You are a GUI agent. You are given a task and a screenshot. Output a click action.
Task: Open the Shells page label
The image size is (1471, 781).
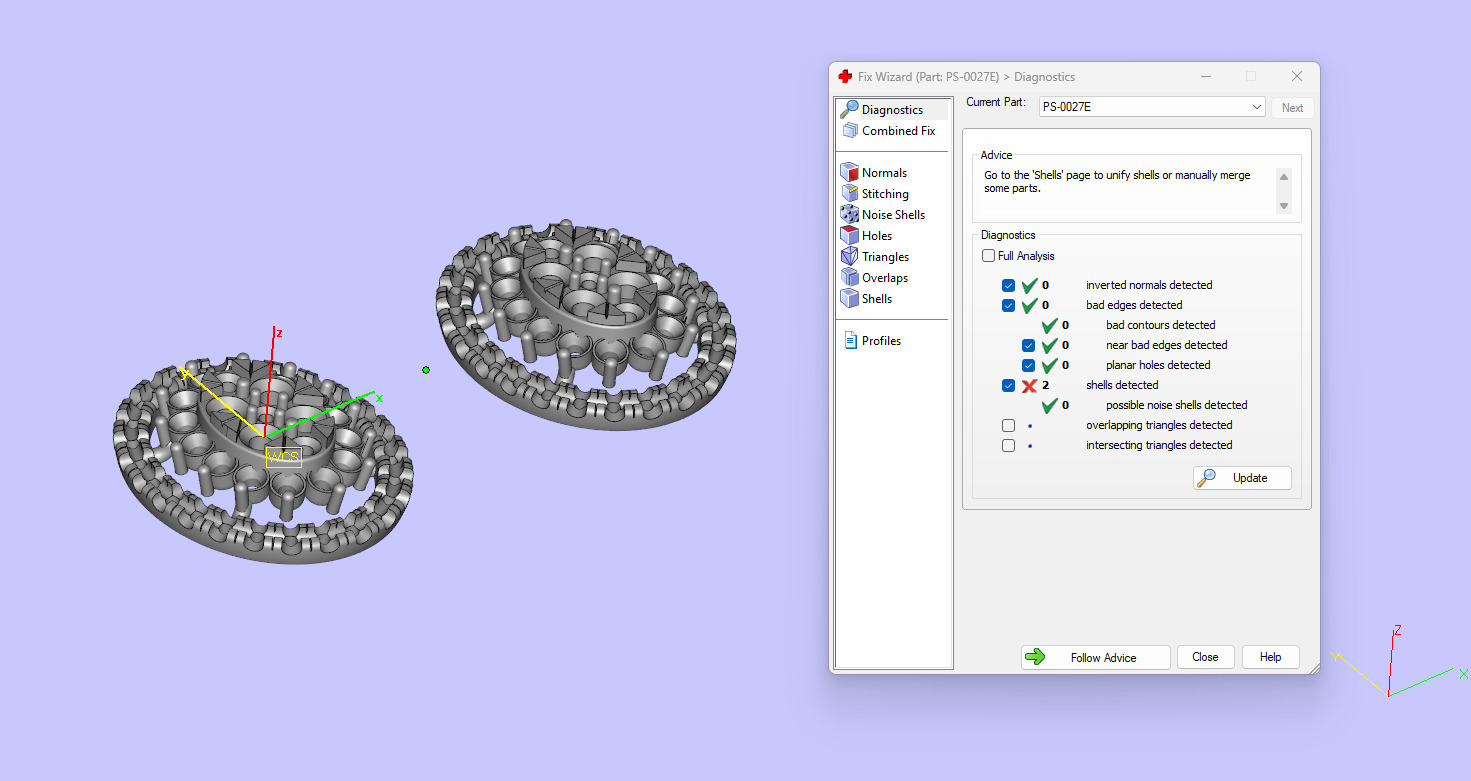point(877,298)
